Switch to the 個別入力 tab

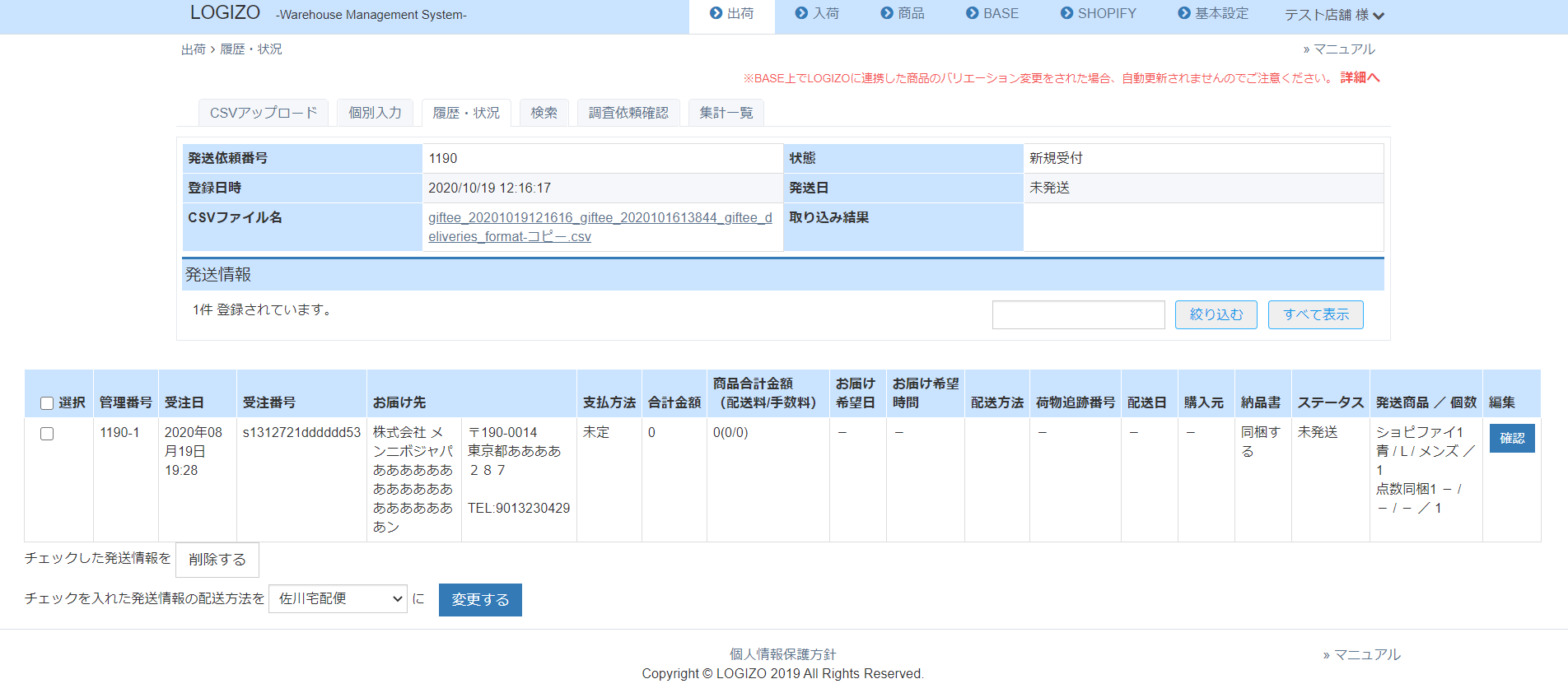[x=375, y=113]
